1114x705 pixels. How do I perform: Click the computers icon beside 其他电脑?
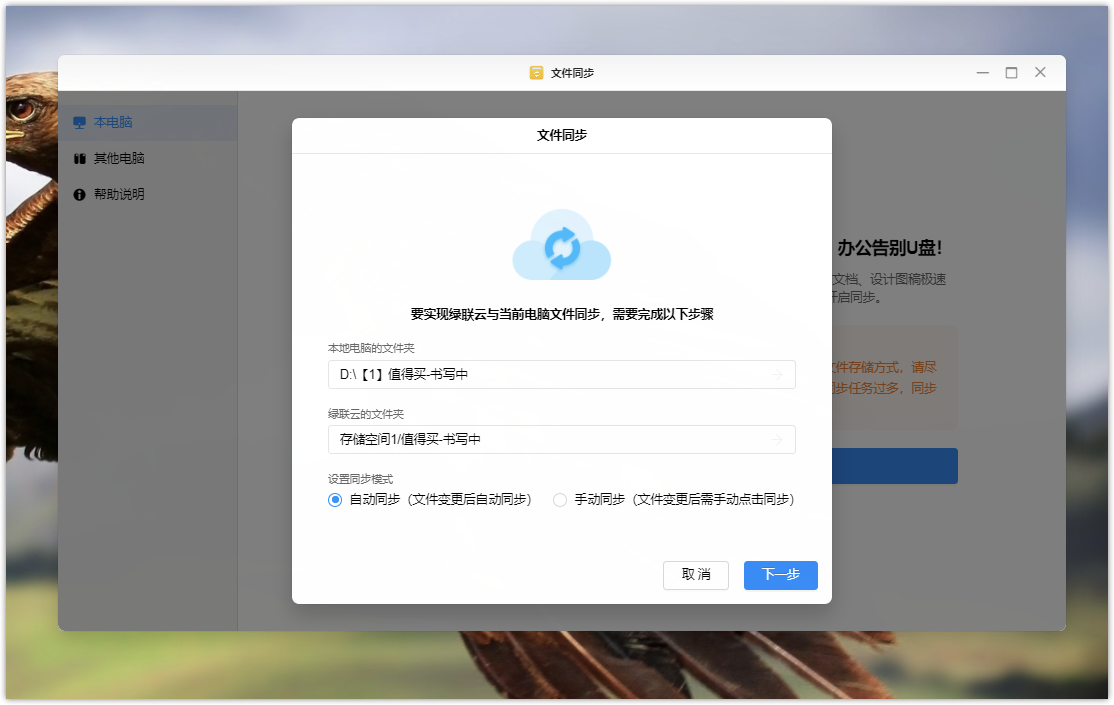80,159
